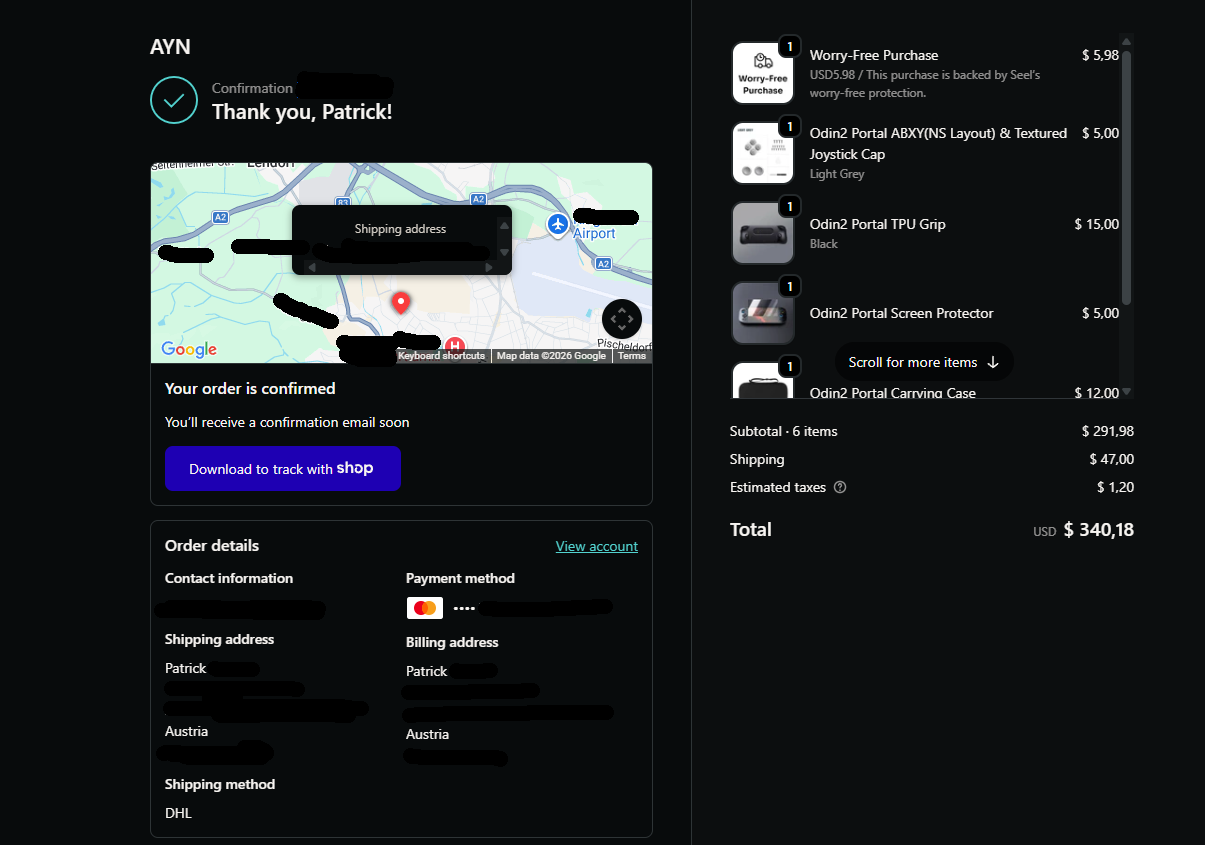Image resolution: width=1205 pixels, height=845 pixels.
Task: Open the map Terms link
Action: (x=632, y=356)
